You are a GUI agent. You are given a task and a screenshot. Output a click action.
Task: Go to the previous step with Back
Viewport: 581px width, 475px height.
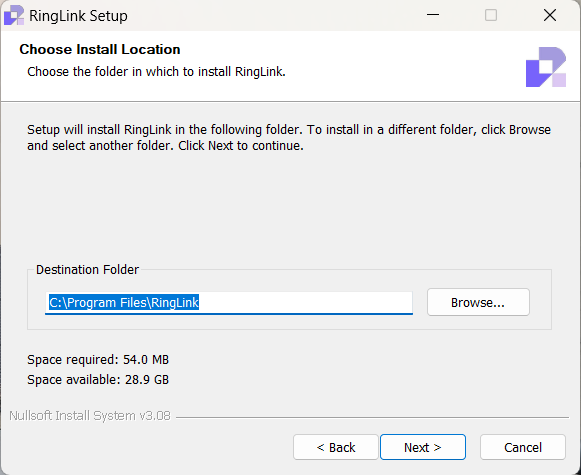pyautogui.click(x=336, y=447)
